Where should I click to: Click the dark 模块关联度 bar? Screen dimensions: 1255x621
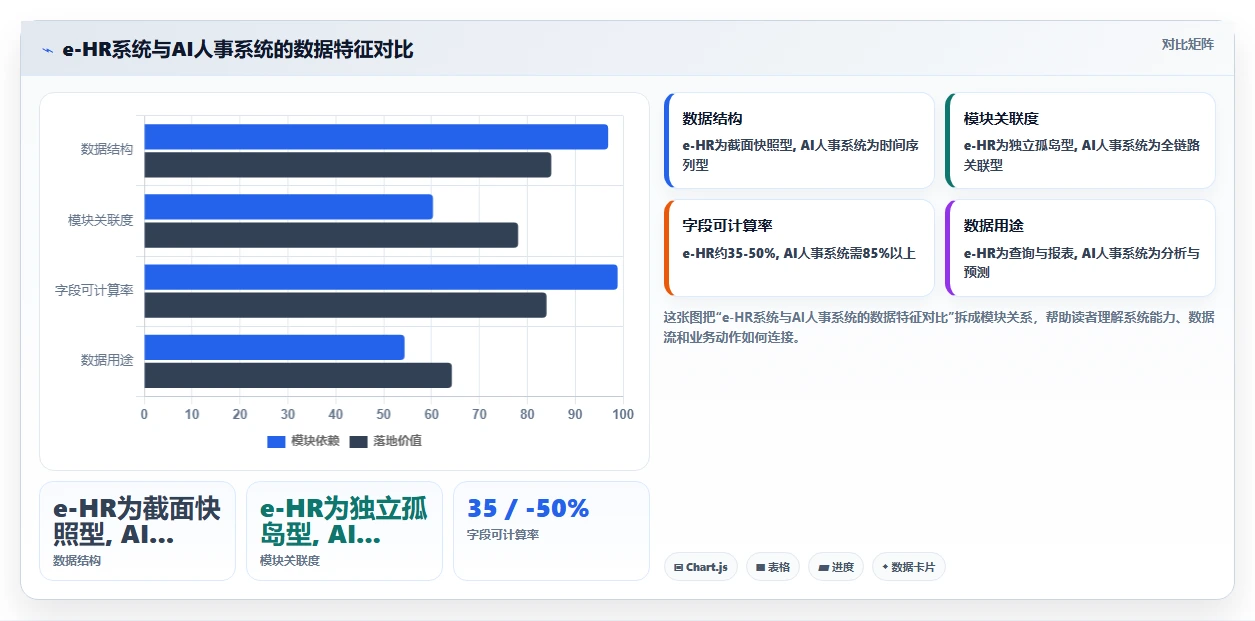[x=331, y=235]
